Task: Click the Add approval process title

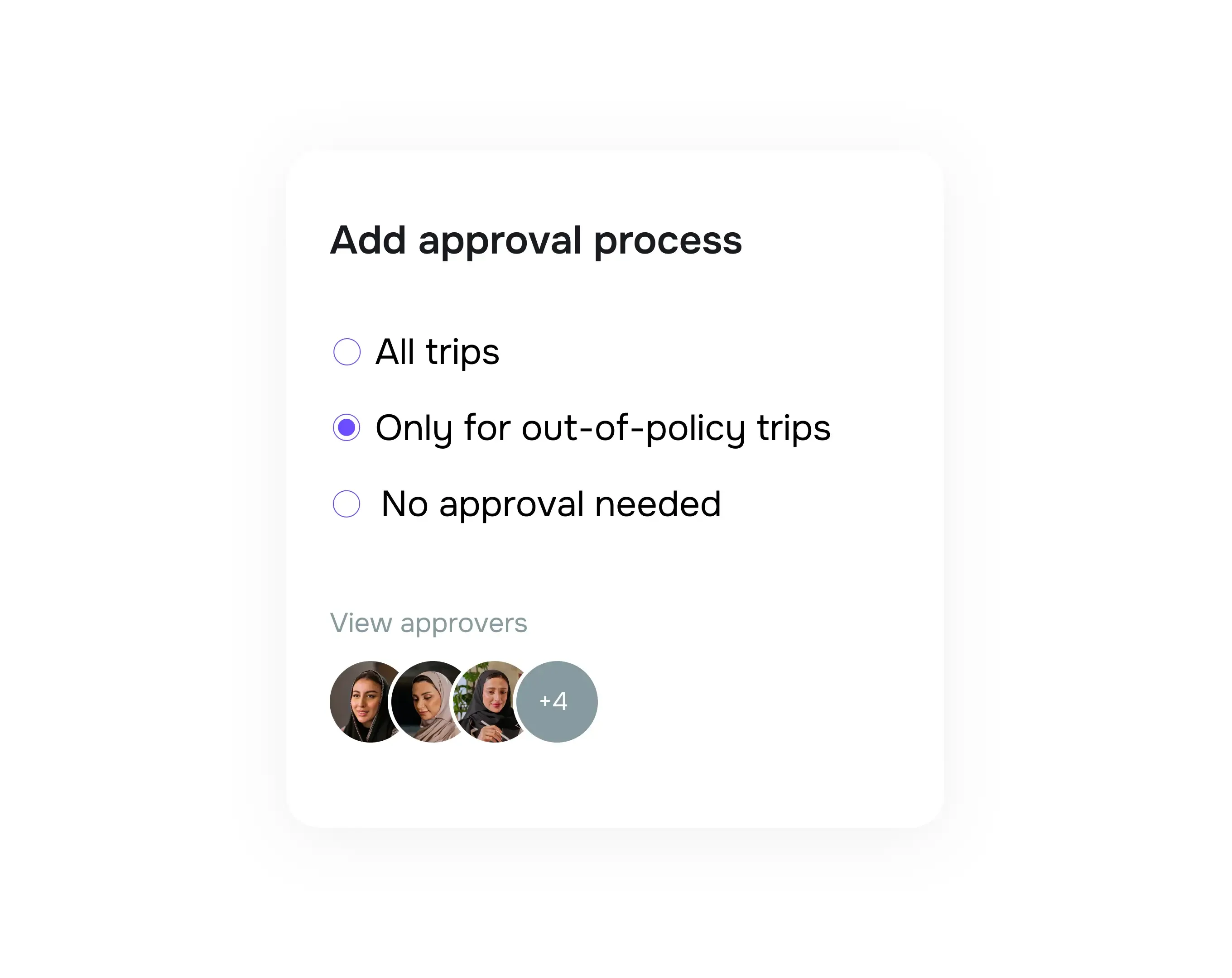Action: click(535, 240)
